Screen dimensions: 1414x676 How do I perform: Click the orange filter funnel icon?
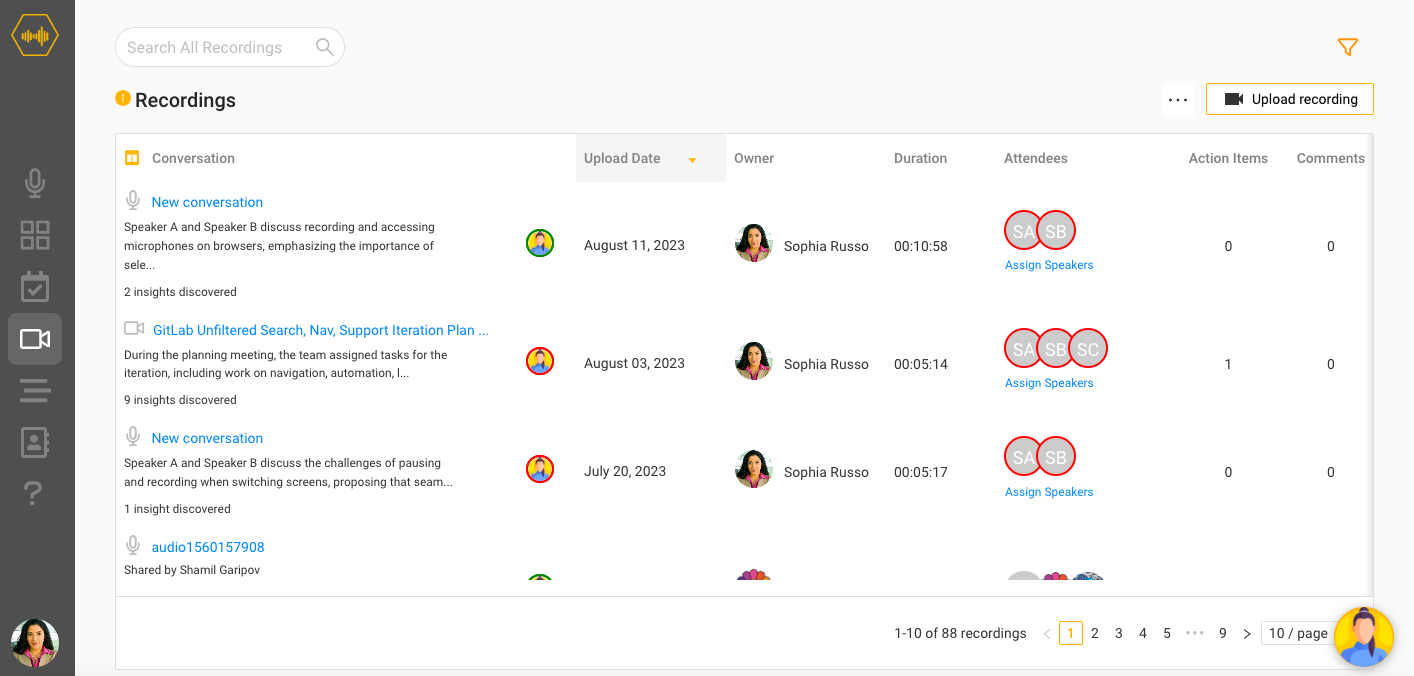tap(1347, 47)
